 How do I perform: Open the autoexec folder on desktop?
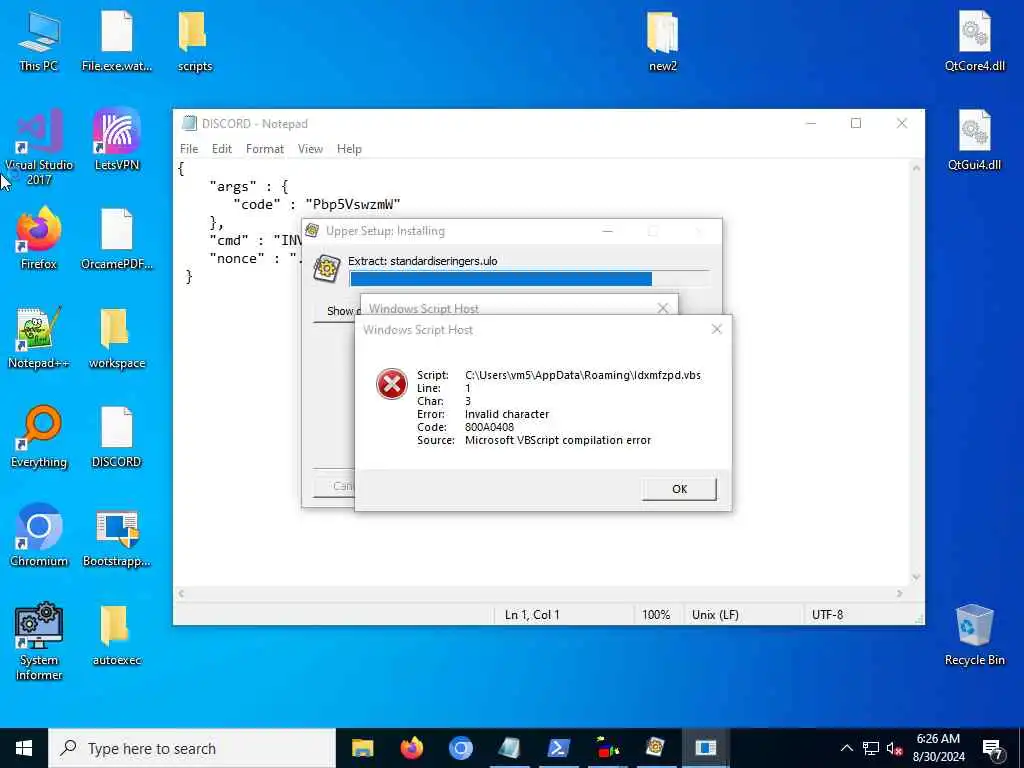pos(117,635)
